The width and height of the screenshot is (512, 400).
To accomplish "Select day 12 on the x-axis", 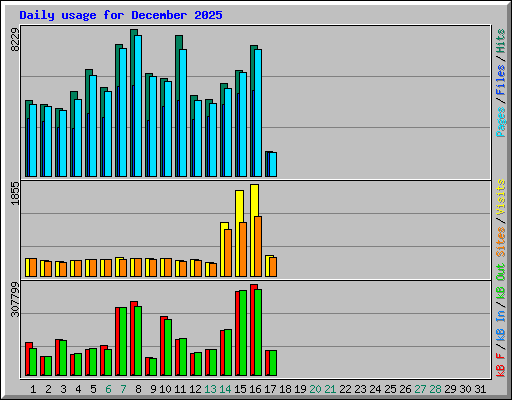I will click(x=195, y=389).
